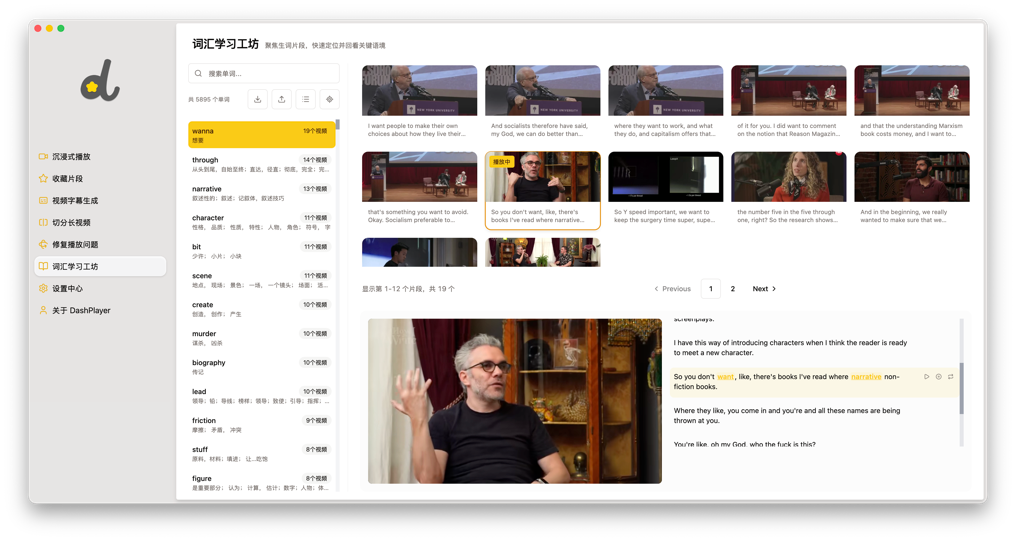Image resolution: width=1016 pixels, height=541 pixels.
Task: Click the magnifier icon in the search box
Action: (198, 73)
